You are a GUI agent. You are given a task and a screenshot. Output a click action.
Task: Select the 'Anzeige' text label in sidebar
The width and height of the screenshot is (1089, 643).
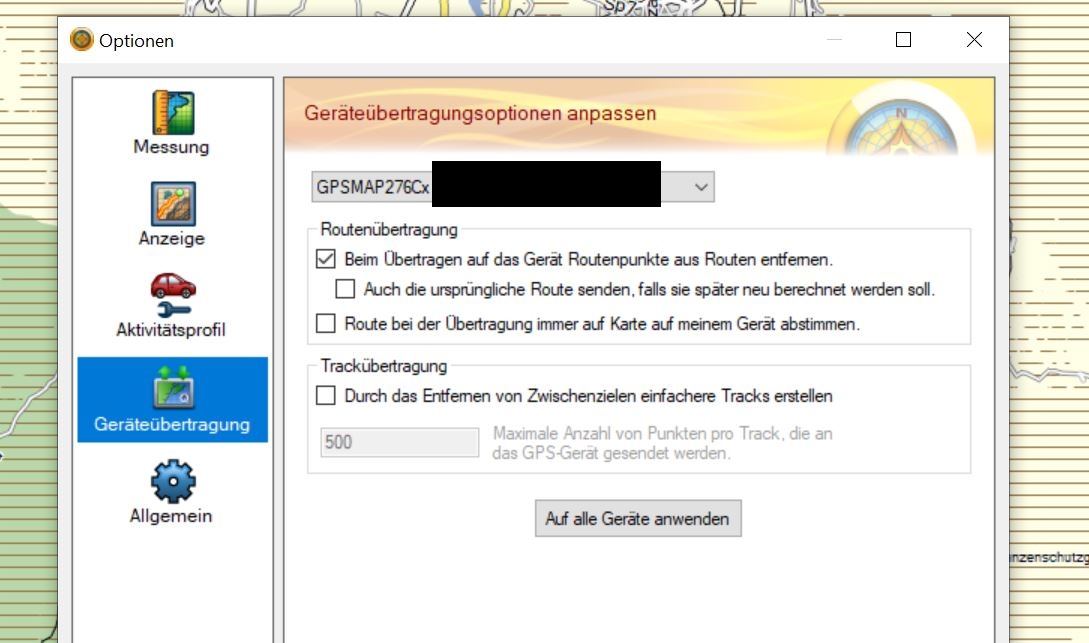point(172,239)
